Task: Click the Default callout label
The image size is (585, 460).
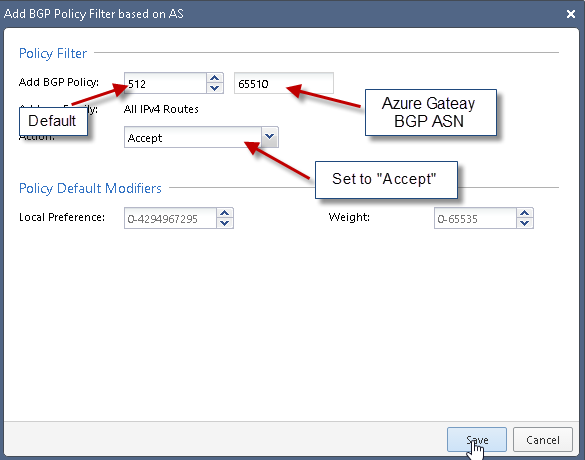Action: tap(53, 121)
